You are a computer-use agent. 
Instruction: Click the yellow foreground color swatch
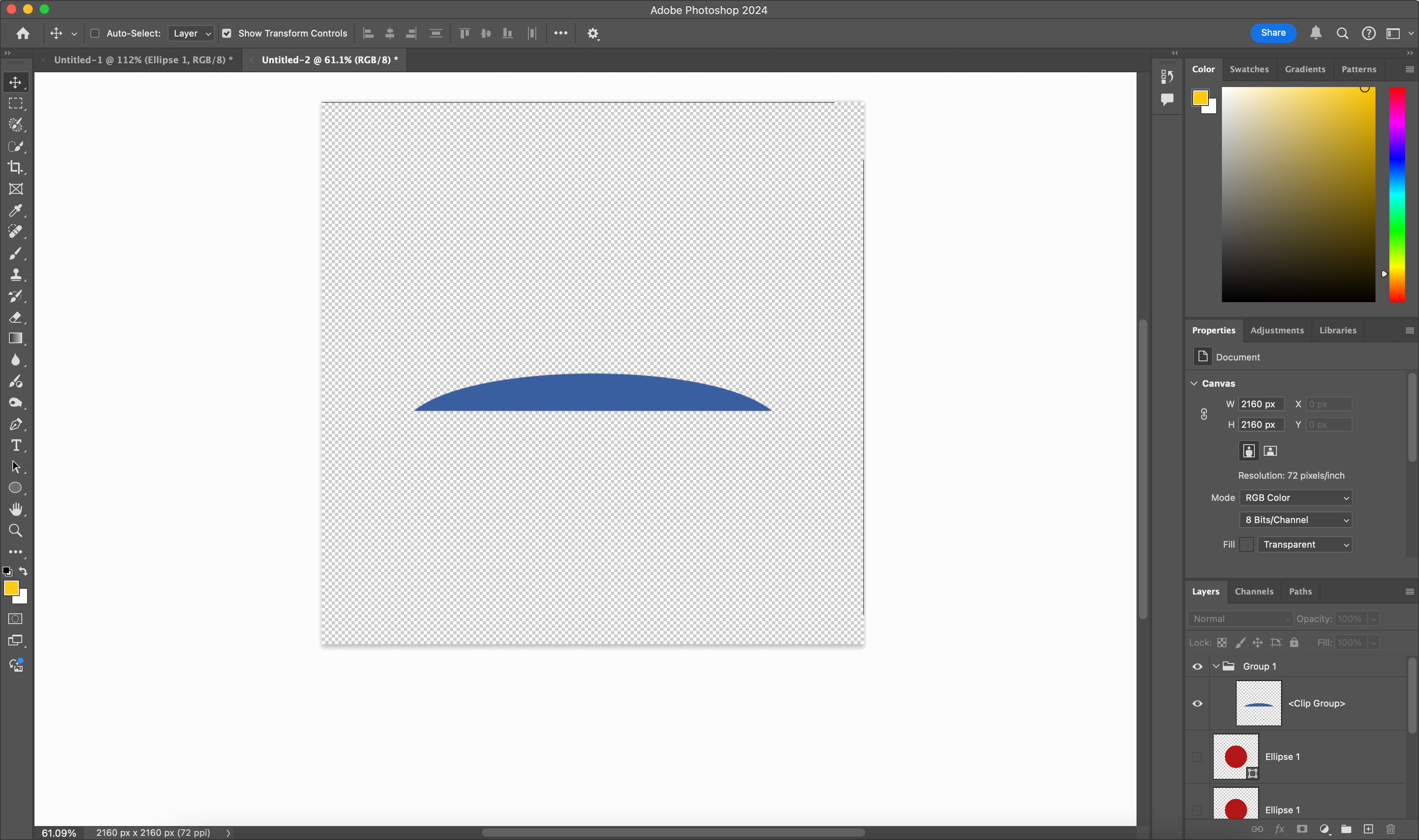click(x=11, y=588)
